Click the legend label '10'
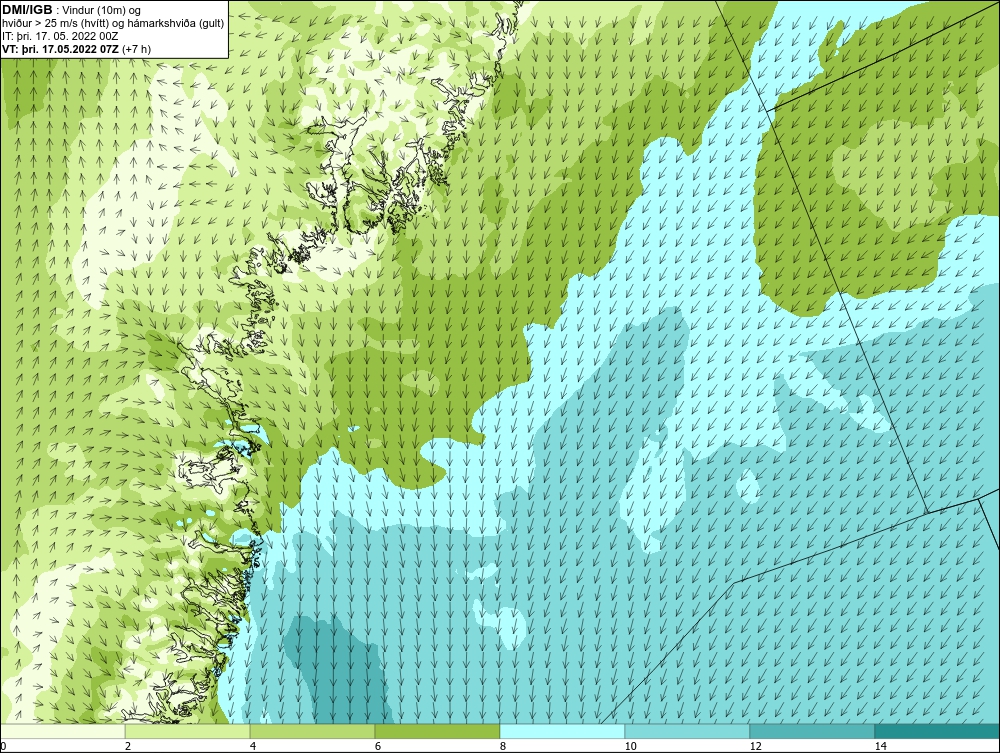This screenshot has width=1000, height=753. click(x=631, y=746)
